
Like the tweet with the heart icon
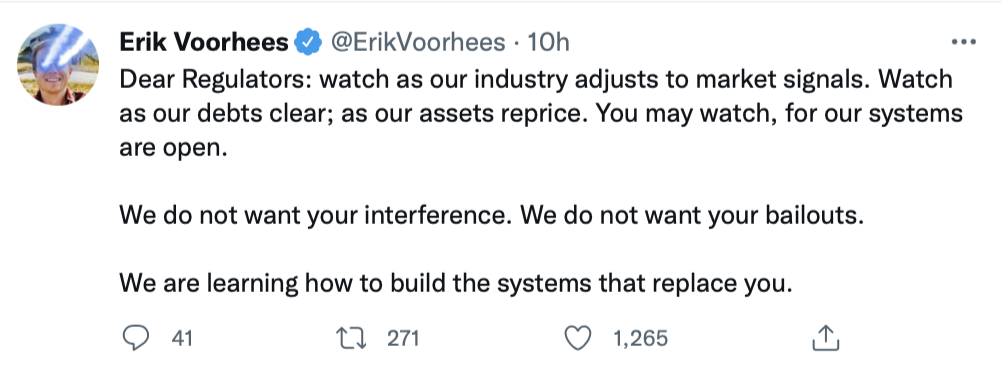(579, 338)
